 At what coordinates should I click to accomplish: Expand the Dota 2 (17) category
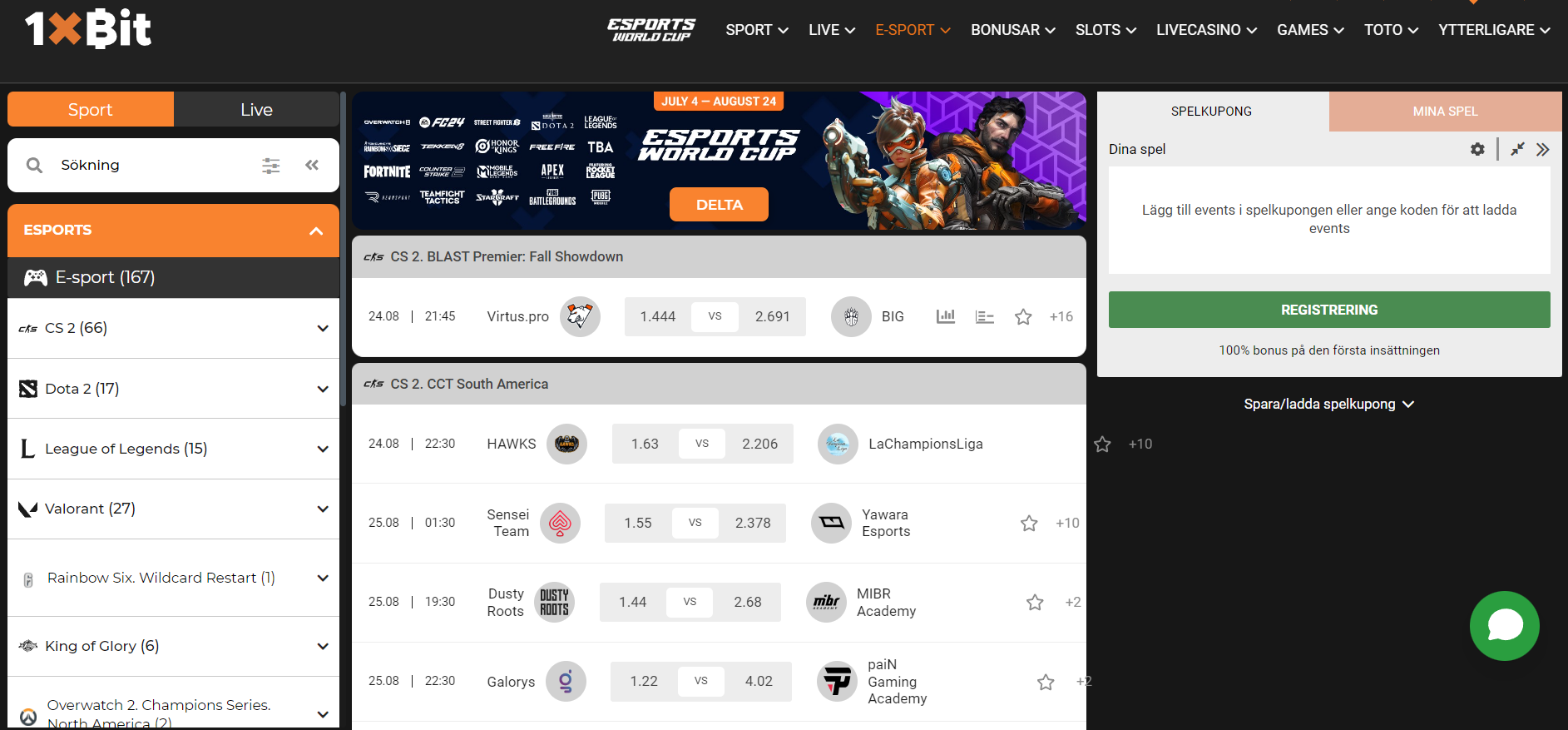click(x=173, y=389)
